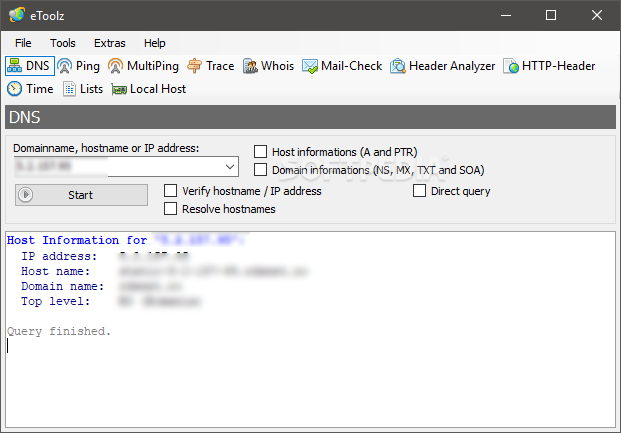Click the 'Domain name:' result label
The image size is (621, 433).
[x=63, y=286]
